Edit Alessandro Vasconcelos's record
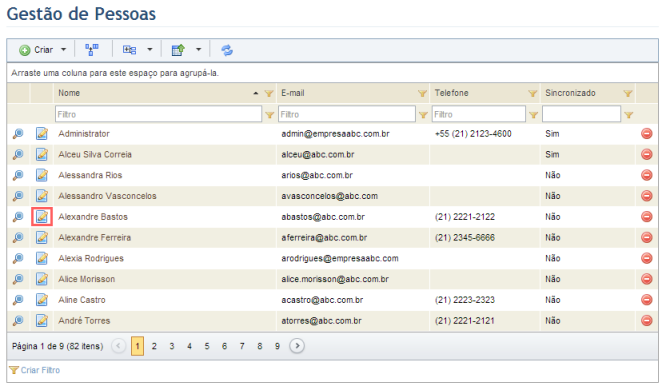The width and height of the screenshot is (662, 390). coord(41,196)
